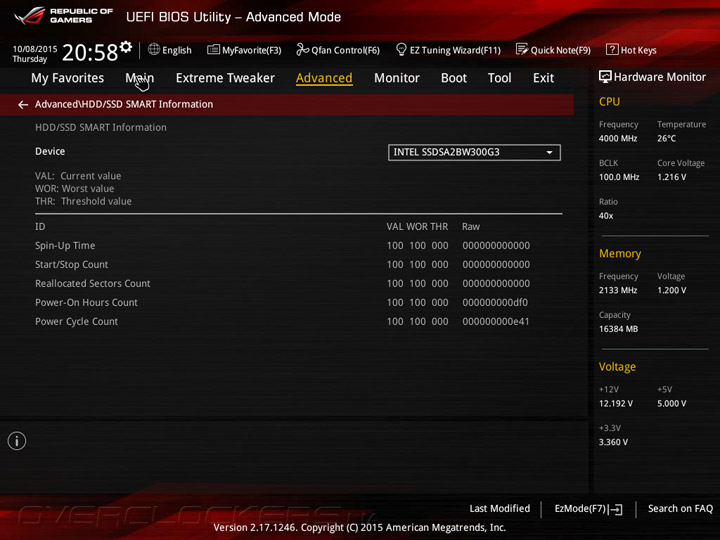The image size is (720, 540).
Task: Click the Version 2.17.1246 copyright text
Action: (360, 528)
